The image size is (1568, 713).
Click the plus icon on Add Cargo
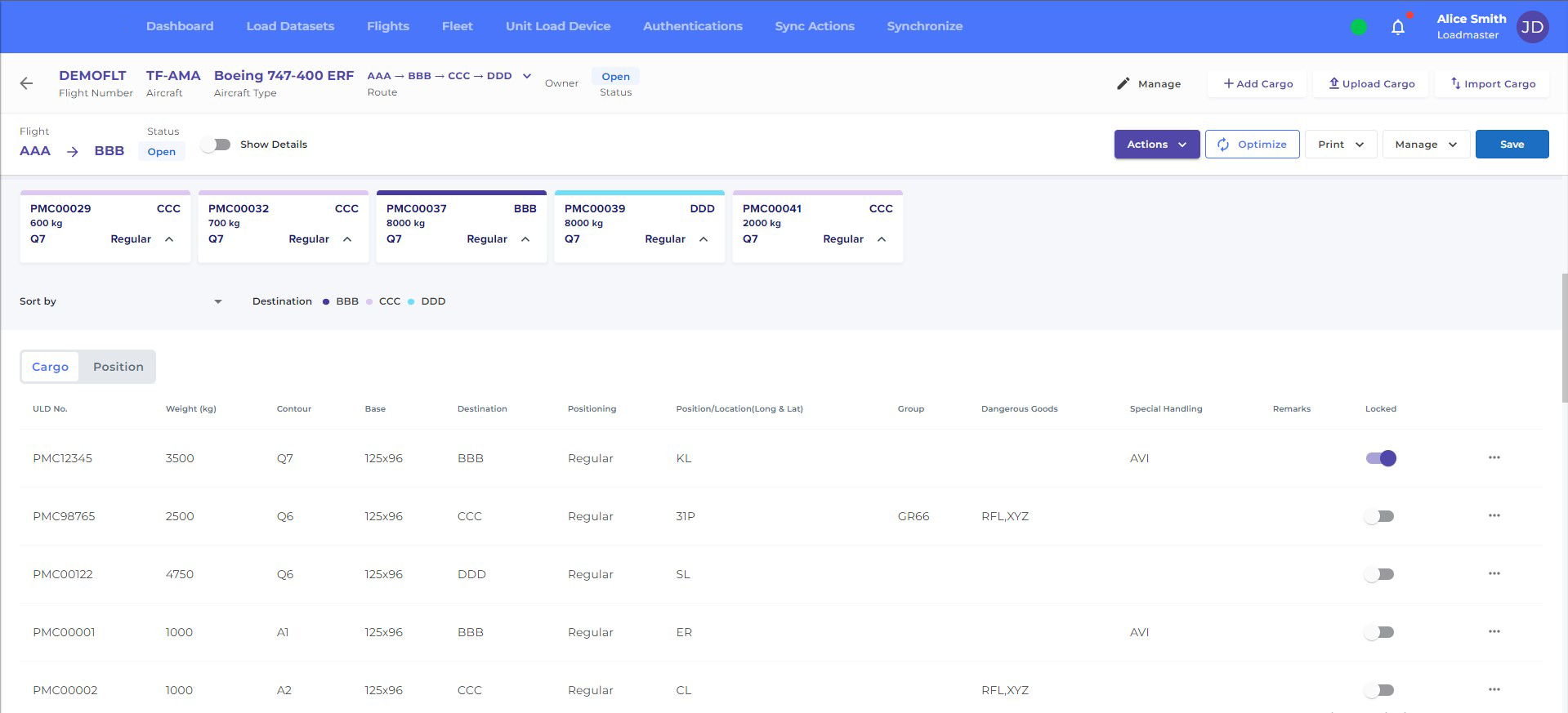(1228, 83)
